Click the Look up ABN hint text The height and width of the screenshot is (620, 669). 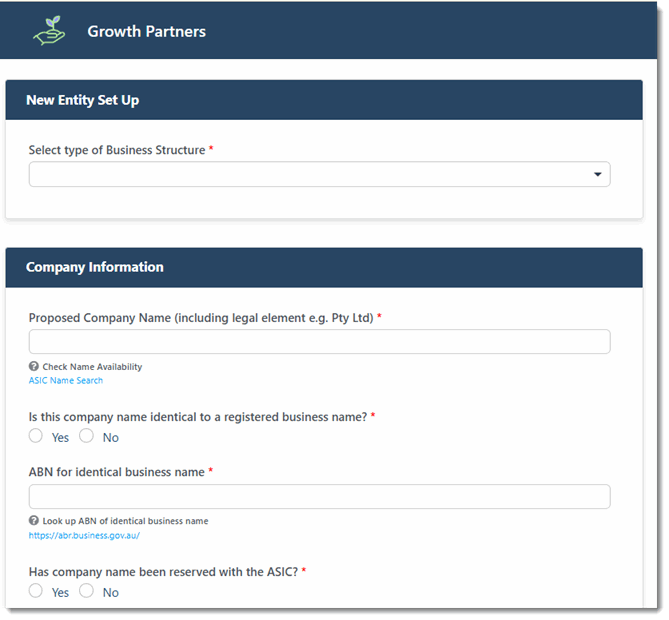click(x=125, y=521)
